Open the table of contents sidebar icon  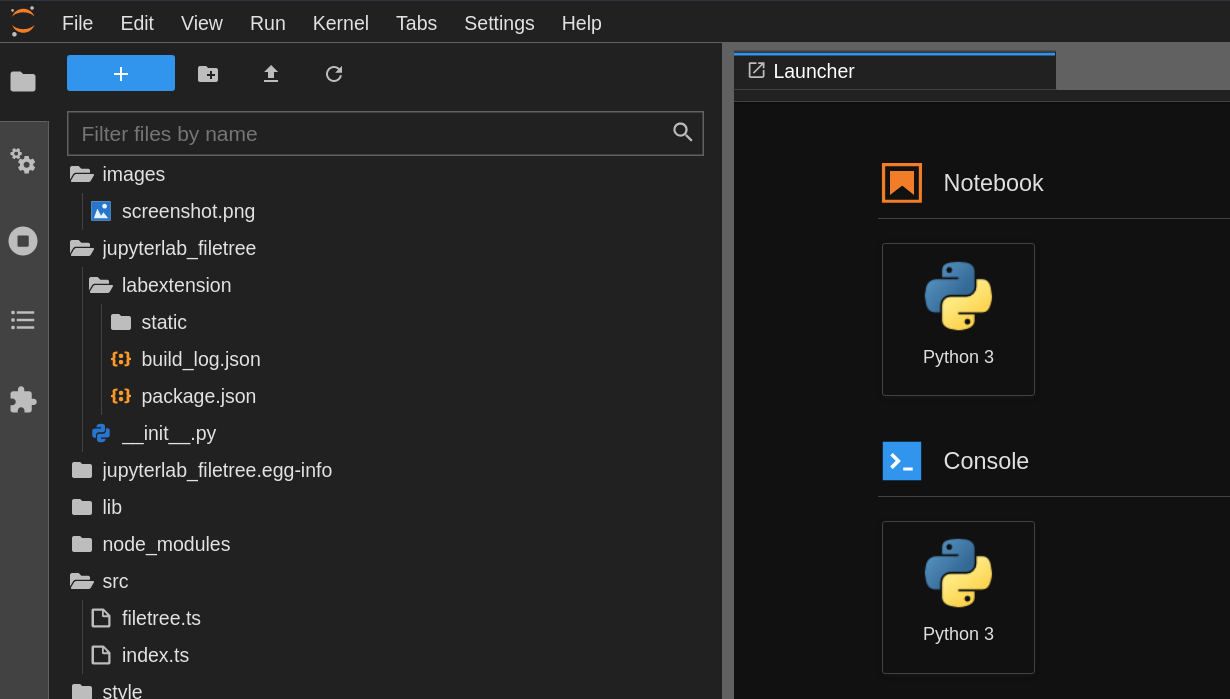tap(23, 320)
